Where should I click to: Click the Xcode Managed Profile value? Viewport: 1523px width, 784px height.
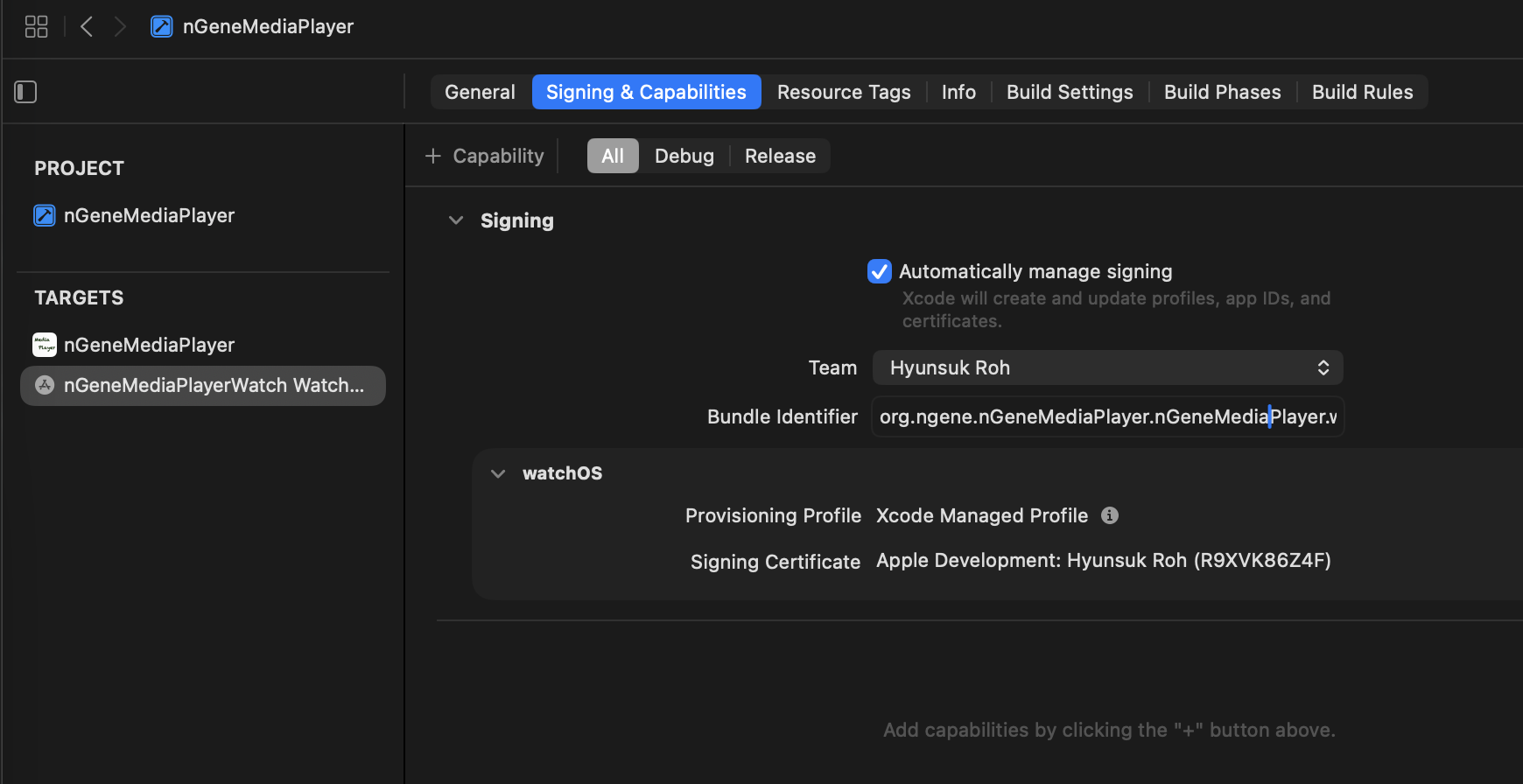pos(982,515)
